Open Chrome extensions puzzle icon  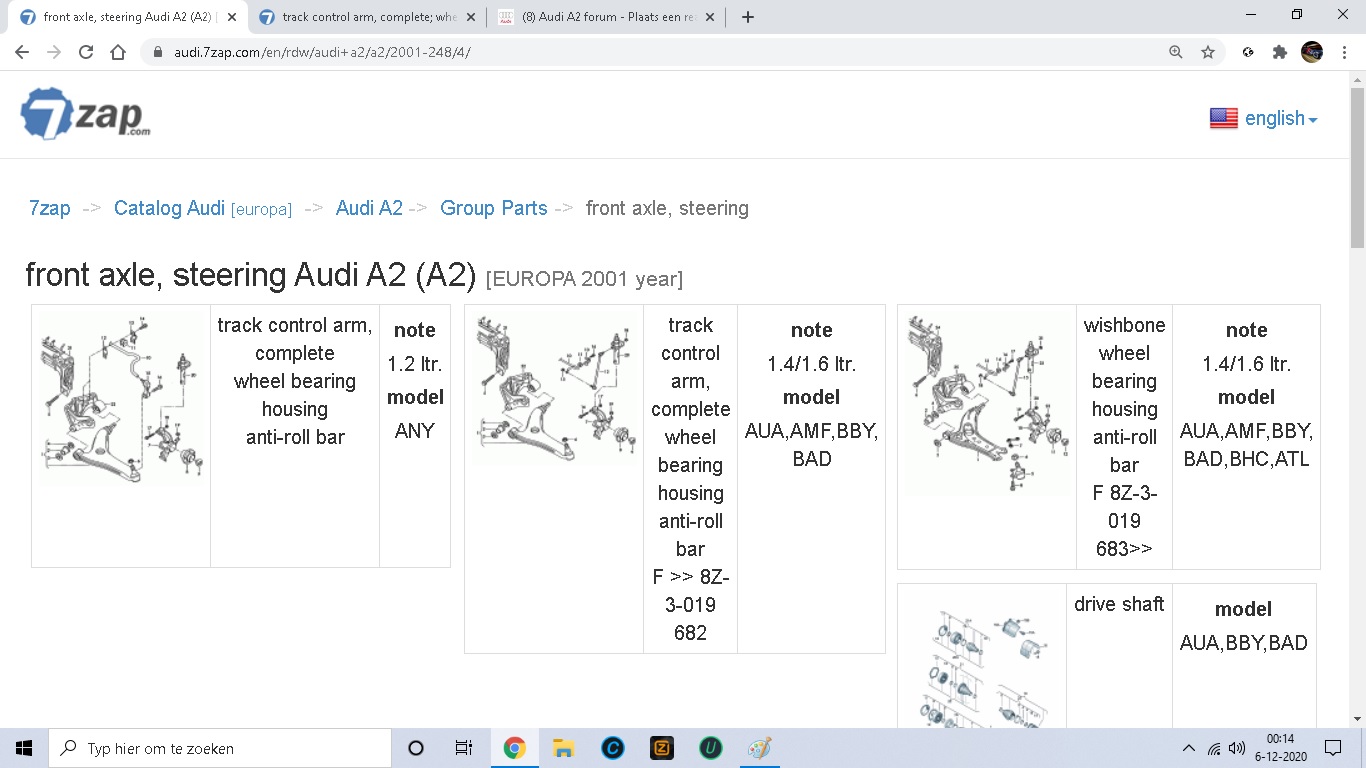tap(1280, 53)
